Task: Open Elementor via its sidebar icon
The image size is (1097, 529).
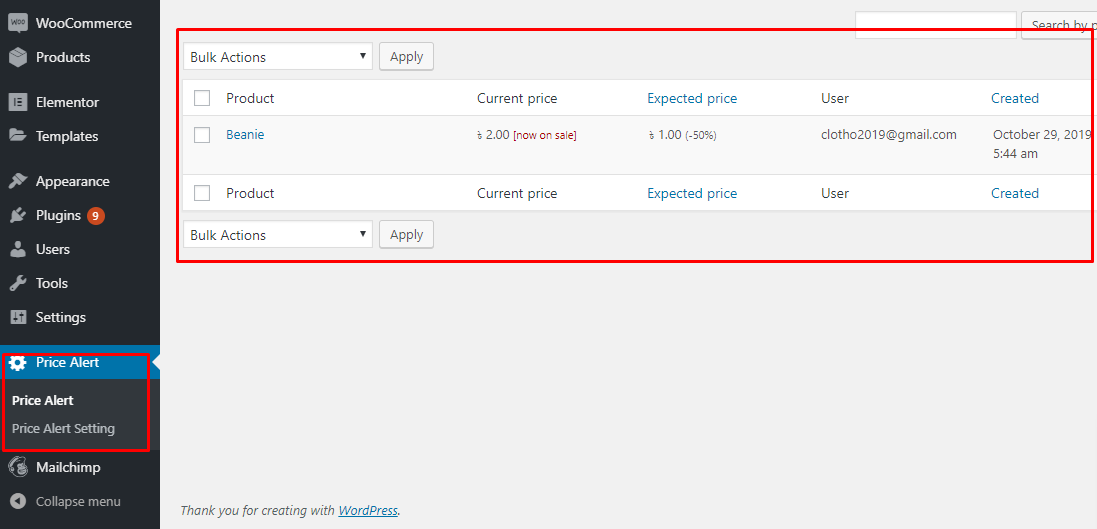Action: [x=17, y=102]
